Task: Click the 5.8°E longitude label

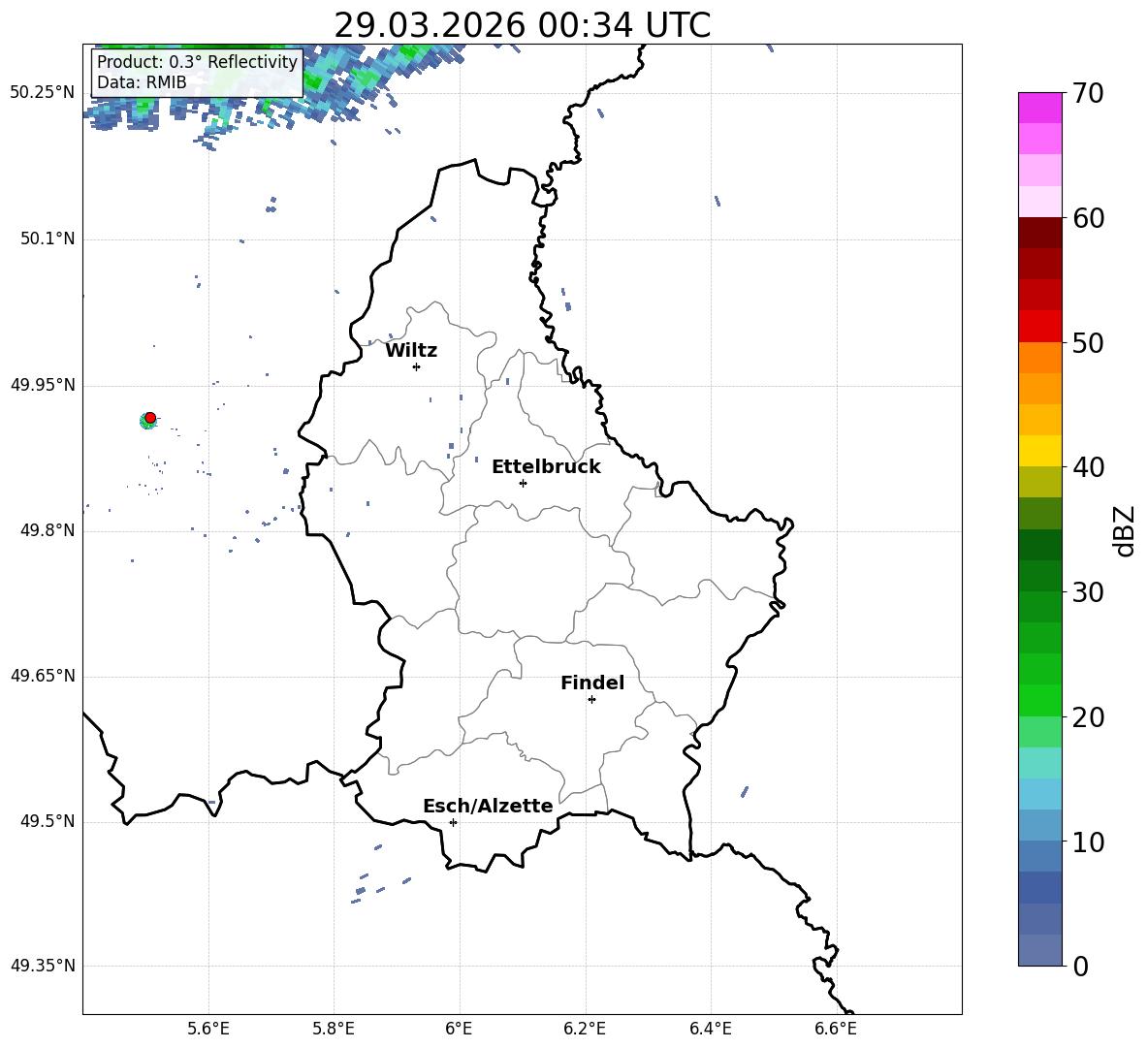Action: pyautogui.click(x=334, y=1029)
